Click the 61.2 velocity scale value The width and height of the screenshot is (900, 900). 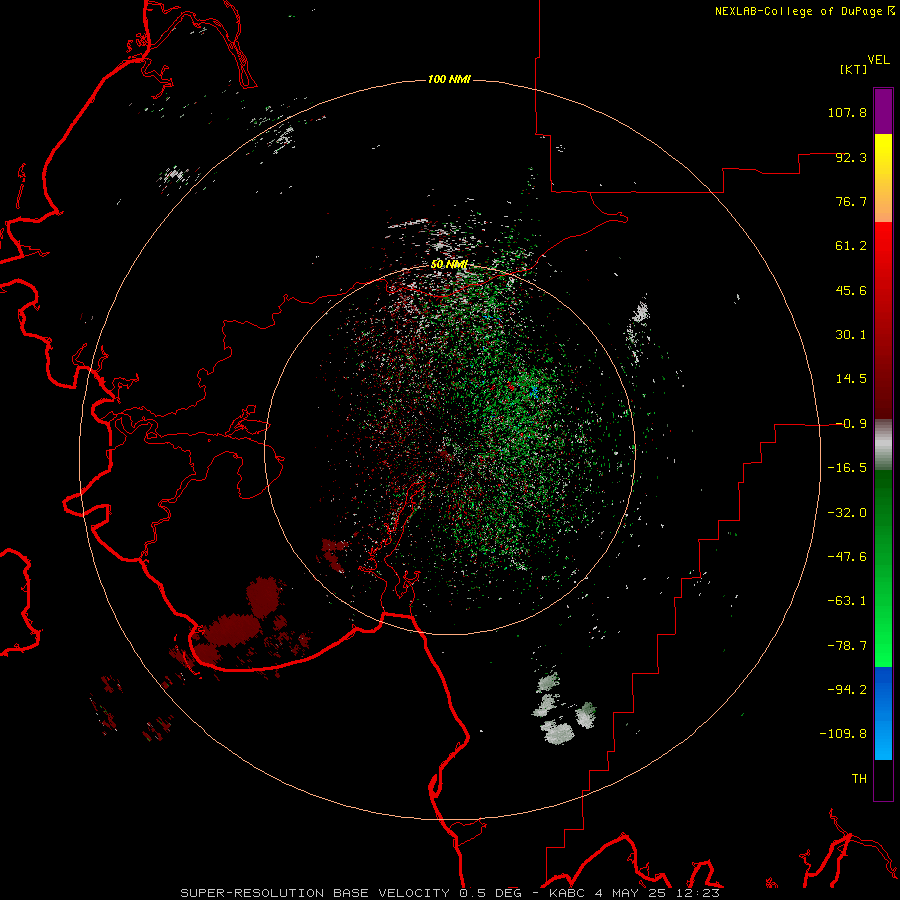[x=851, y=246]
